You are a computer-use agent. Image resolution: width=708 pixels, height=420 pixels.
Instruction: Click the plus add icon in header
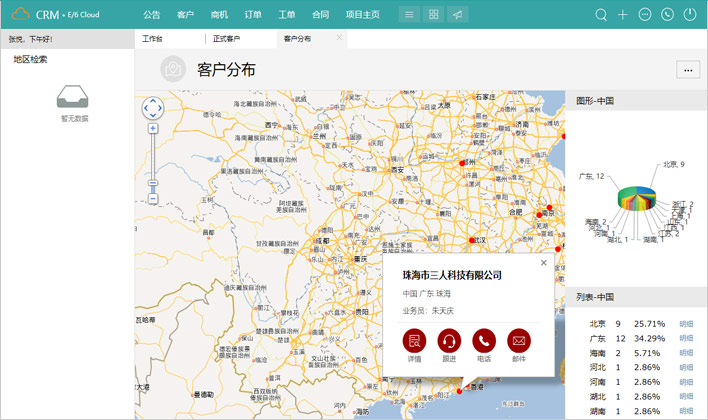point(623,15)
